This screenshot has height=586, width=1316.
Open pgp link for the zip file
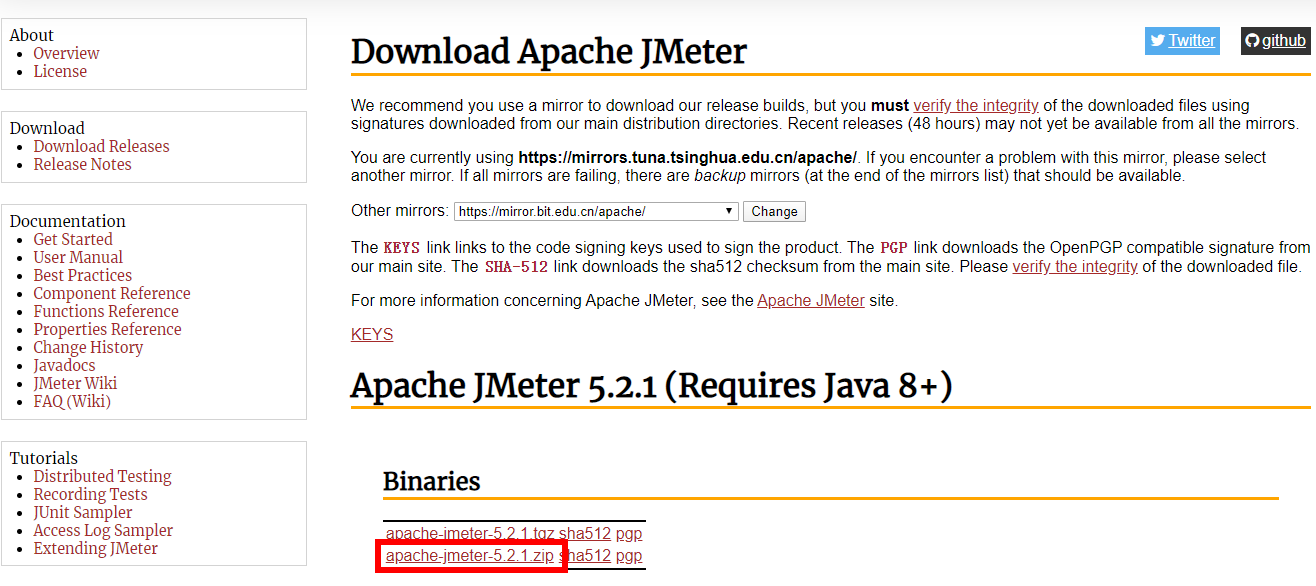click(629, 556)
